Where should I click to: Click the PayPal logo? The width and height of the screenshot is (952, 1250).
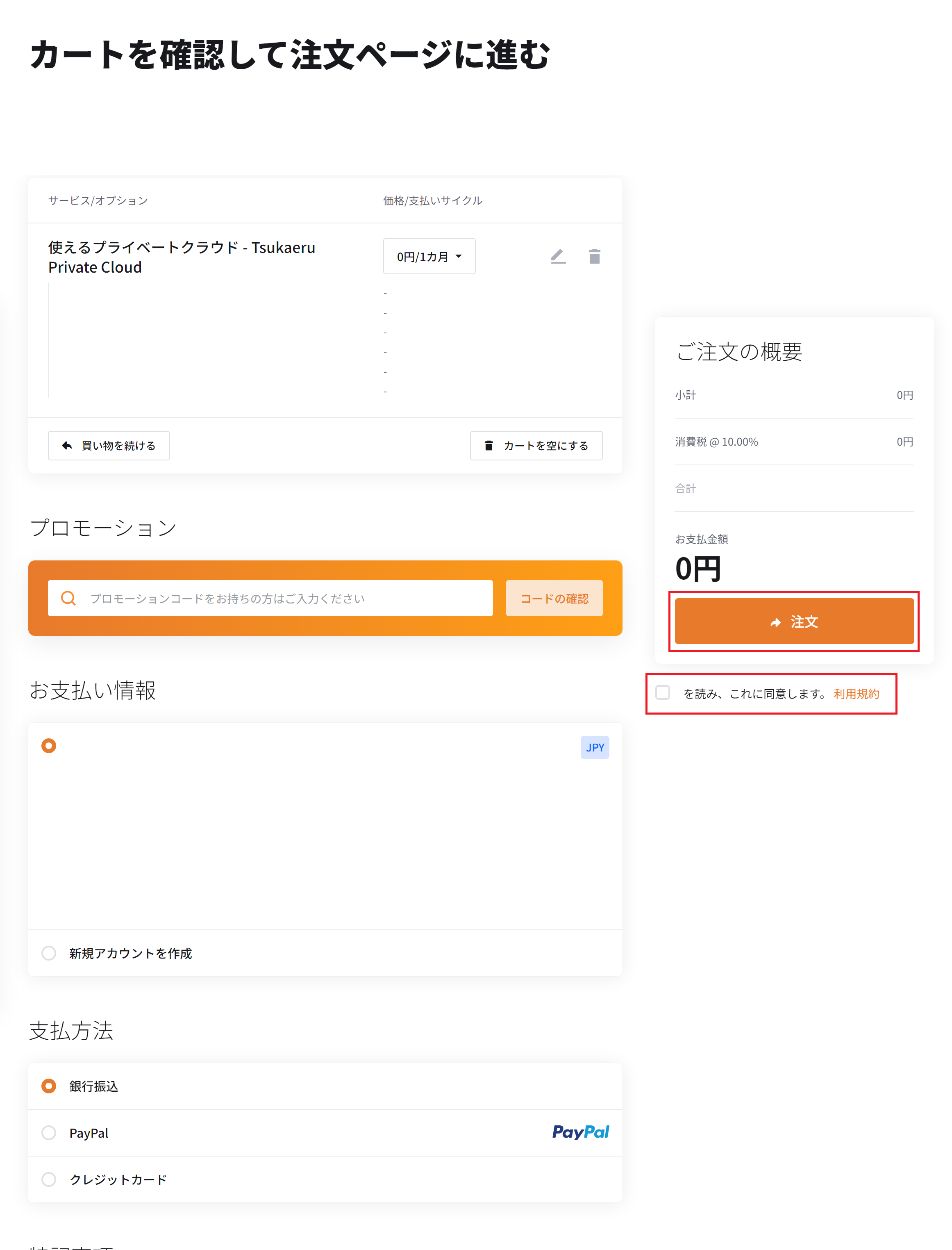(580, 1132)
